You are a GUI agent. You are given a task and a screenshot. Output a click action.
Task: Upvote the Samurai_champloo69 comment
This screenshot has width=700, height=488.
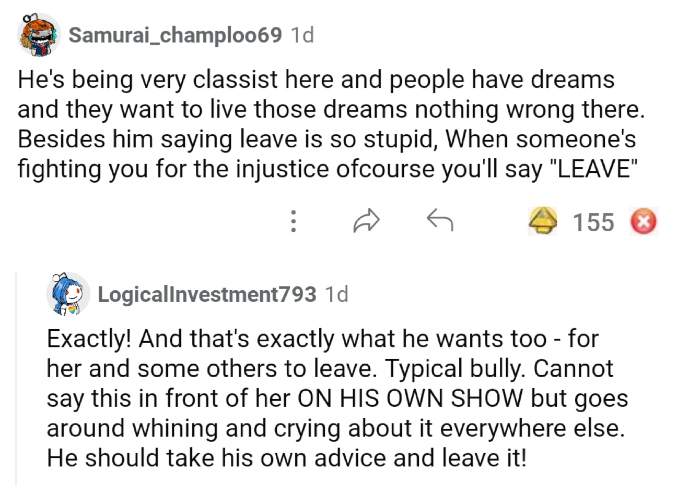(x=543, y=221)
